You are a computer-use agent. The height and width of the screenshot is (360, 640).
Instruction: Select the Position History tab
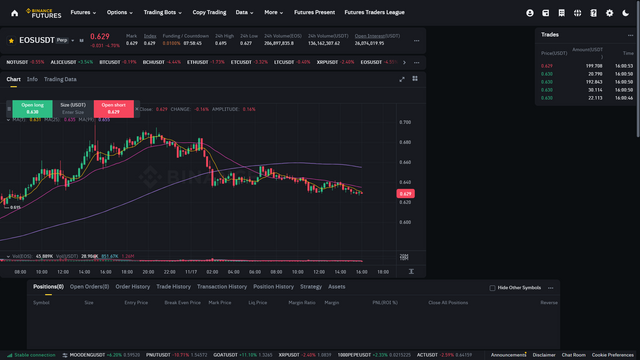(x=273, y=287)
